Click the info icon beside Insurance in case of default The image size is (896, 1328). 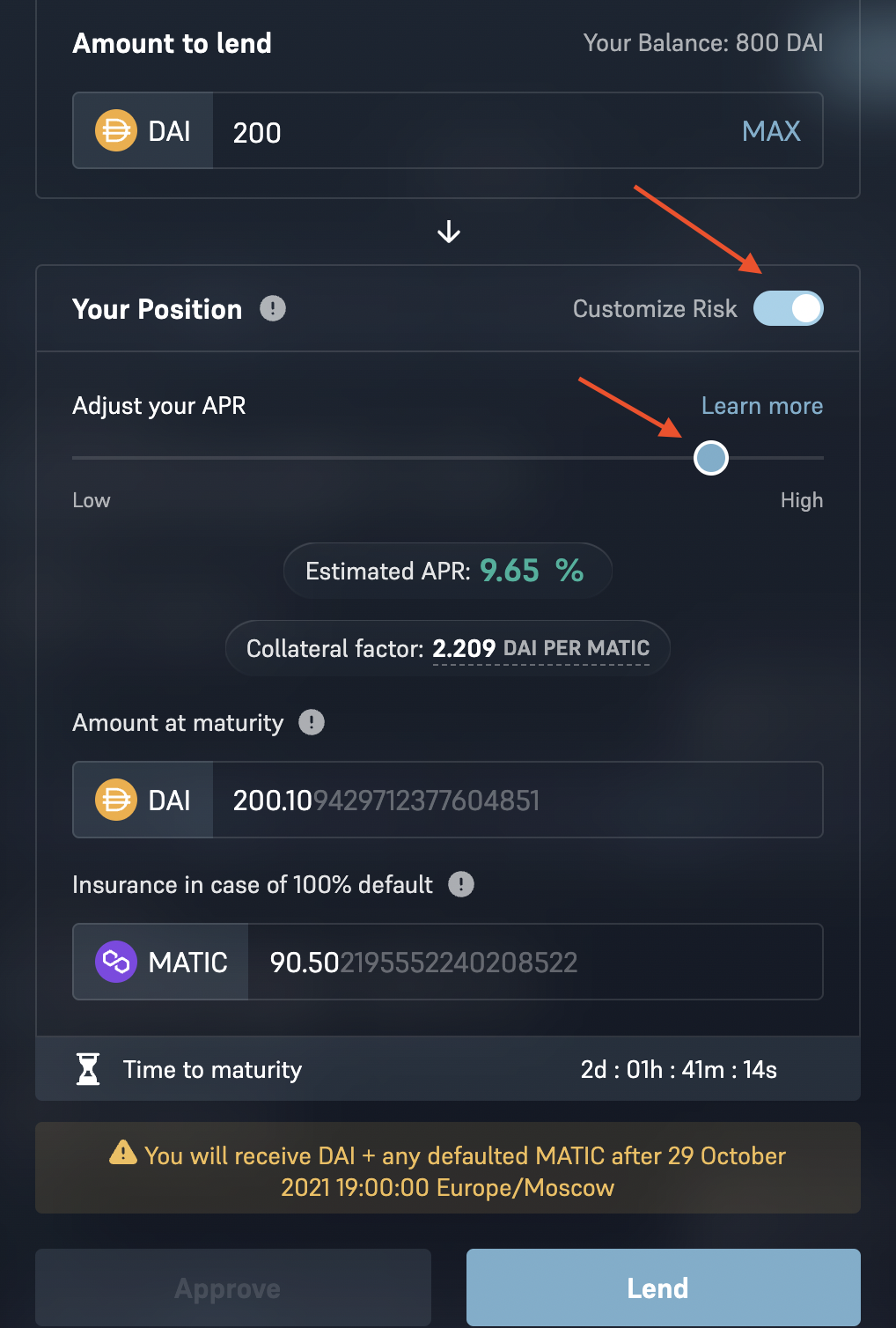[461, 884]
